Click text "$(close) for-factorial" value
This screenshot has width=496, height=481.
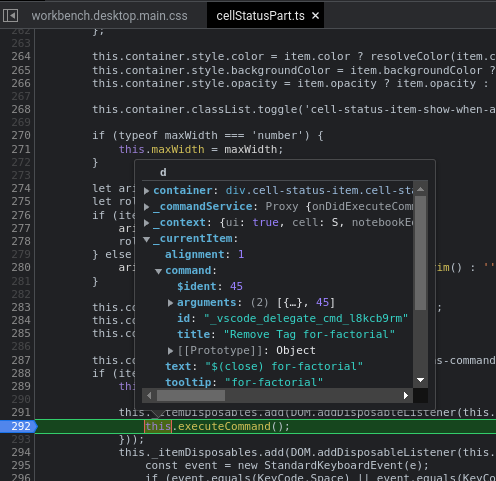click(284, 367)
